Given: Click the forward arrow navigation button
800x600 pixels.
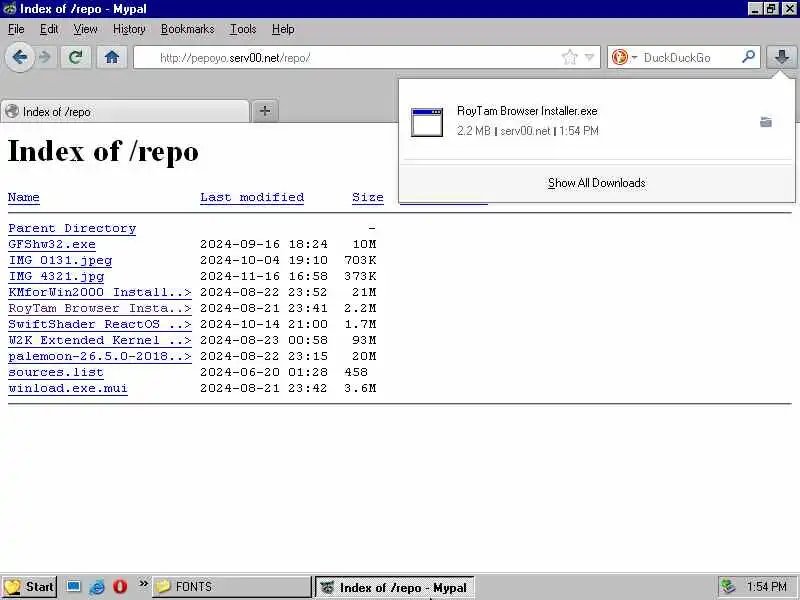Looking at the screenshot, I should click(x=46, y=57).
